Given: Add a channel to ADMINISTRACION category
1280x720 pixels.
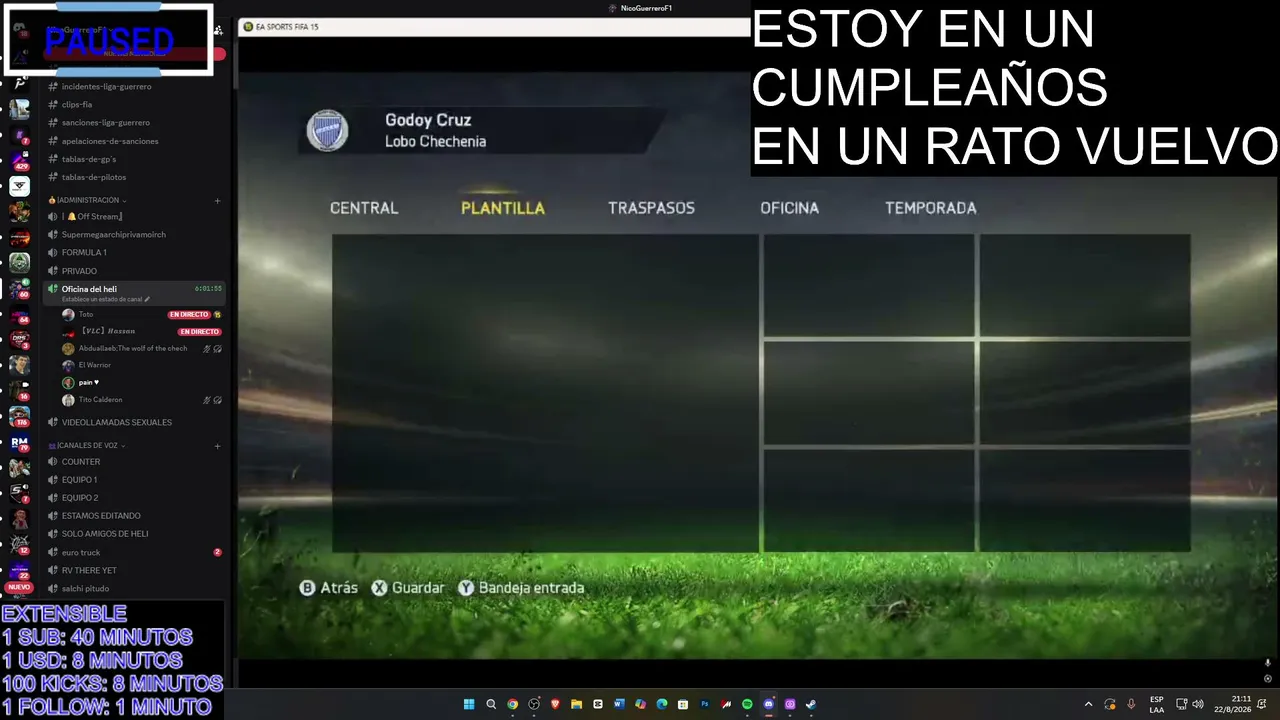Looking at the screenshot, I should tap(217, 200).
